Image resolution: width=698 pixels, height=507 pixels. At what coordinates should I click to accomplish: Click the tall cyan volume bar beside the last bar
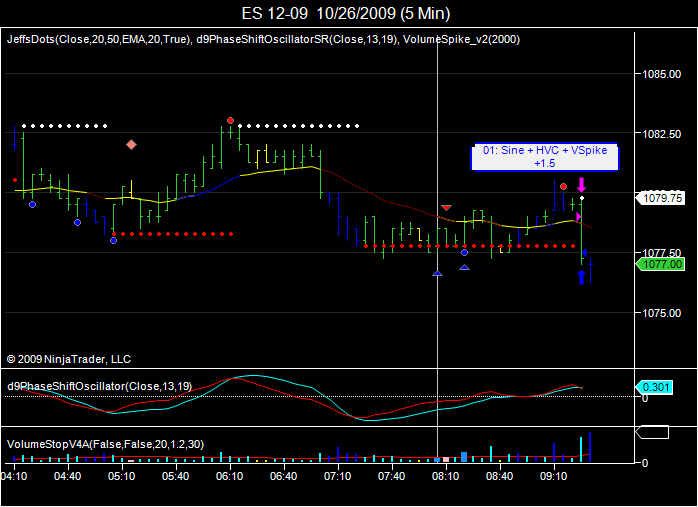coord(581,450)
